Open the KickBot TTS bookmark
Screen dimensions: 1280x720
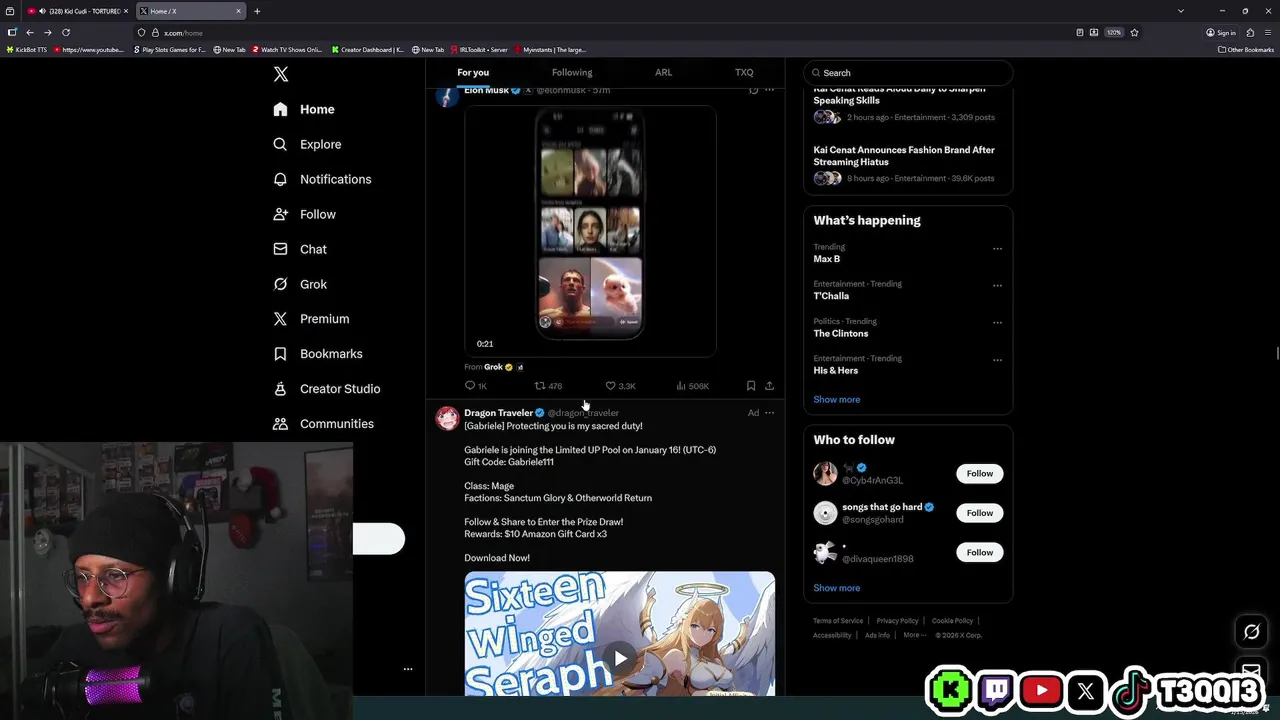tap(27, 49)
